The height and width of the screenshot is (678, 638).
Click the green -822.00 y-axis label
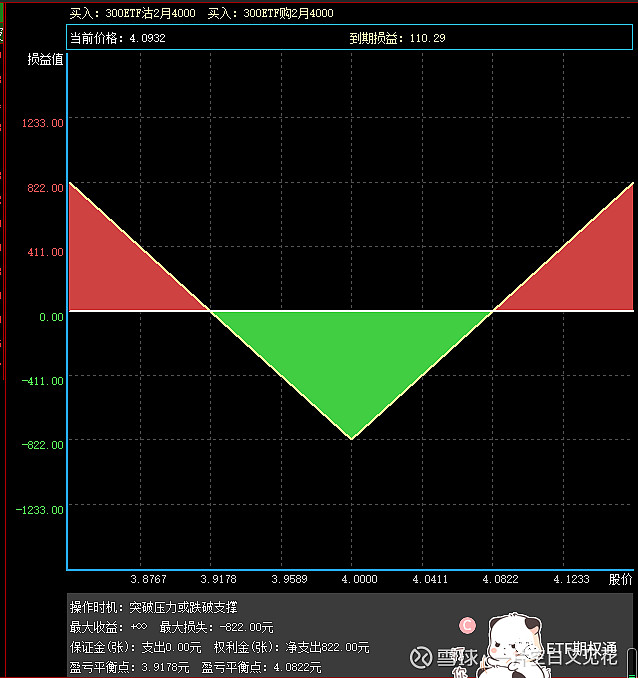[x=42, y=445]
